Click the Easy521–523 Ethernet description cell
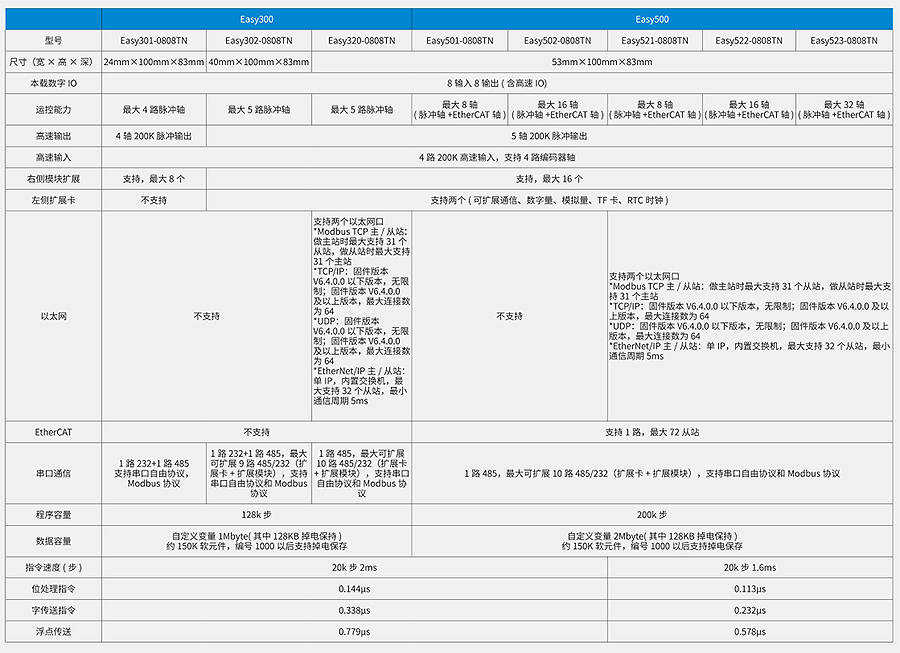This screenshot has width=900, height=653. [x=750, y=316]
